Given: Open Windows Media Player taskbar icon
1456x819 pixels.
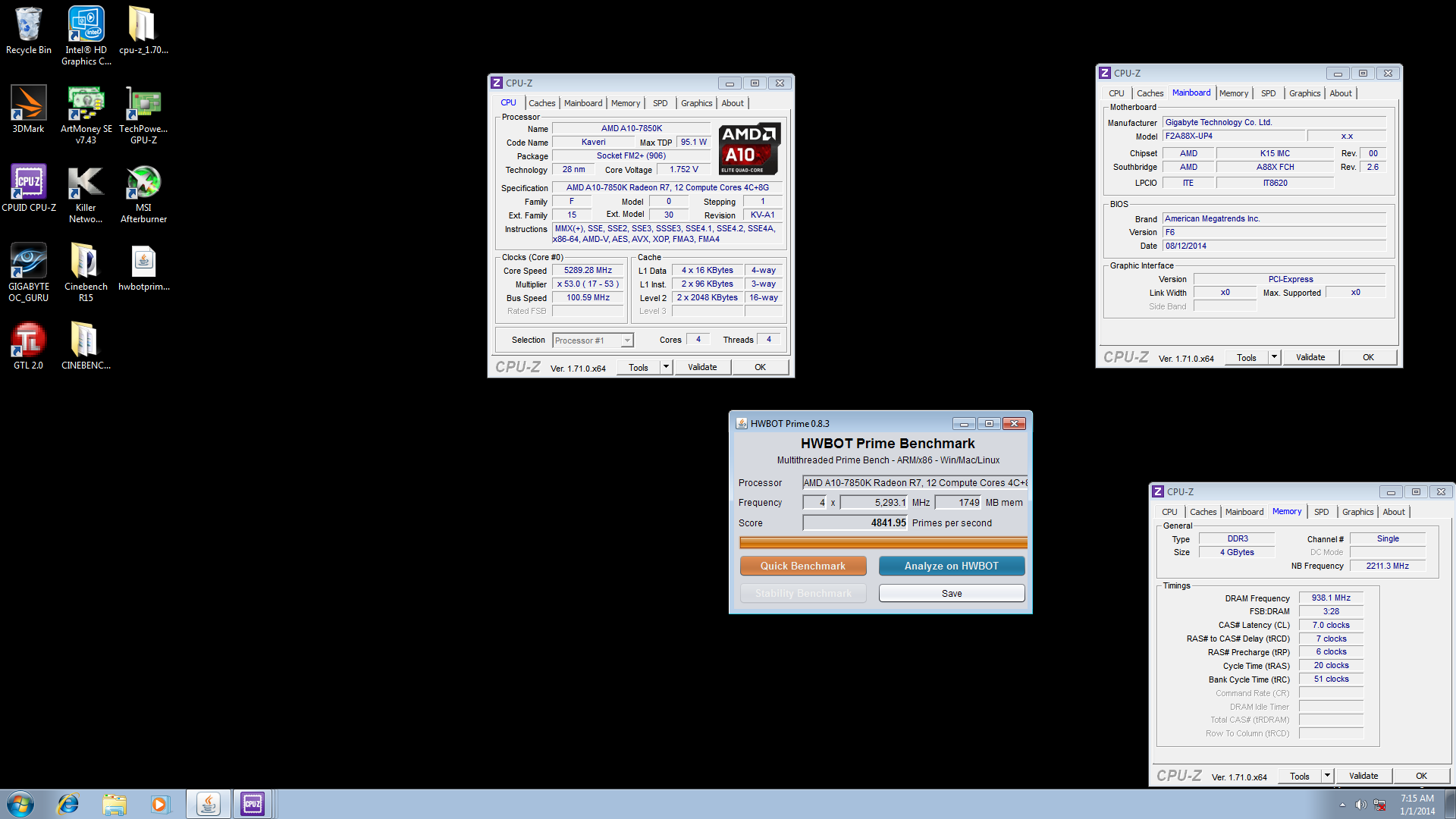Looking at the screenshot, I should coord(160,804).
